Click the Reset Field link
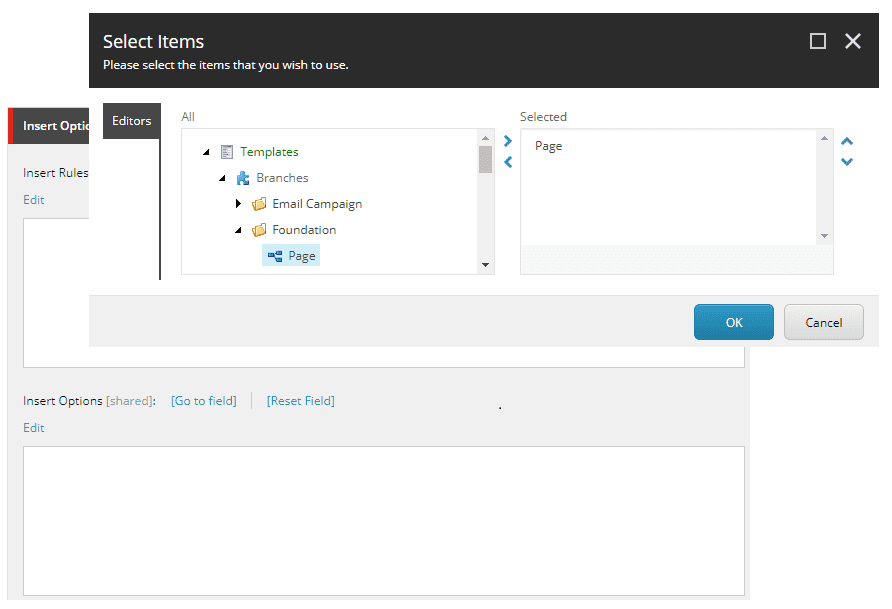The height and width of the screenshot is (609, 892). pos(300,401)
